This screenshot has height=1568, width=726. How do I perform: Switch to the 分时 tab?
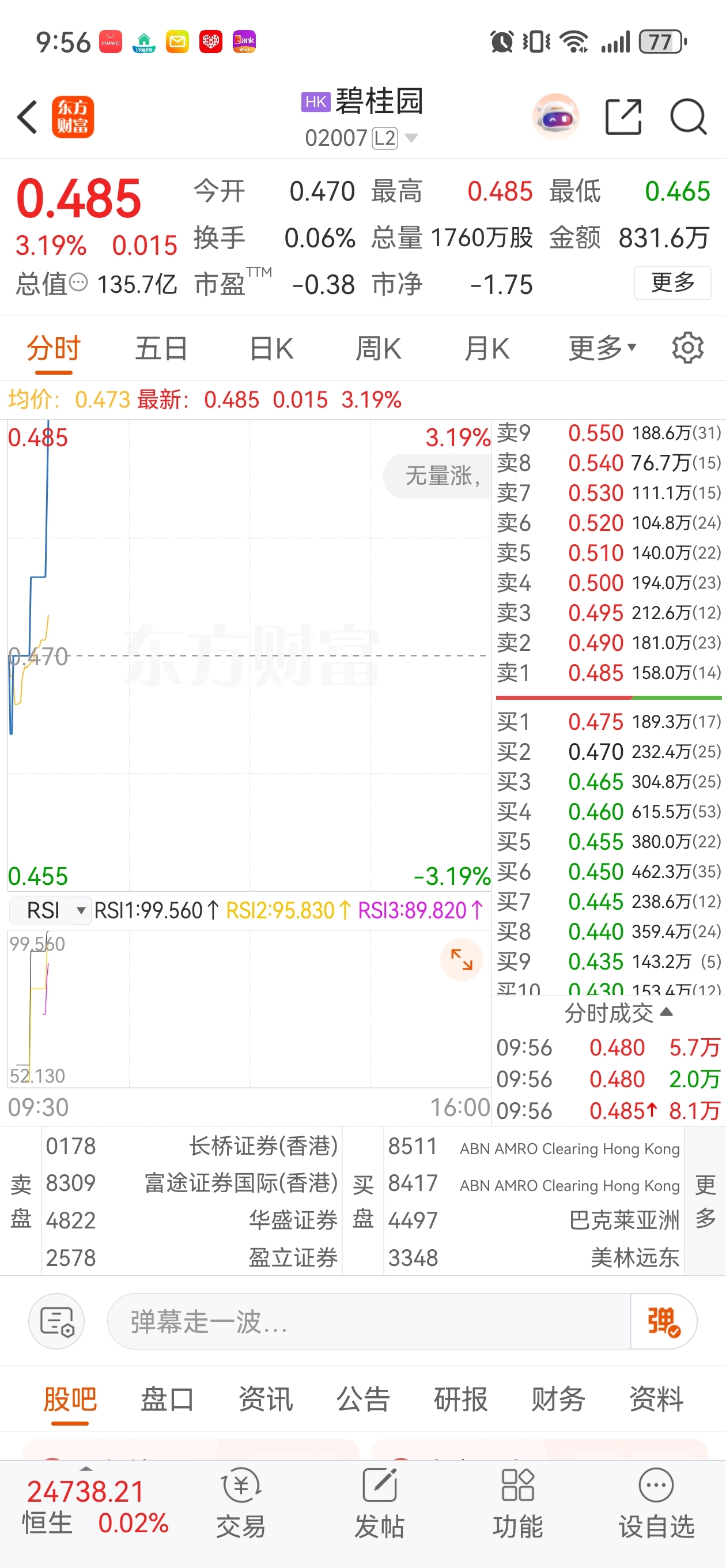54,348
